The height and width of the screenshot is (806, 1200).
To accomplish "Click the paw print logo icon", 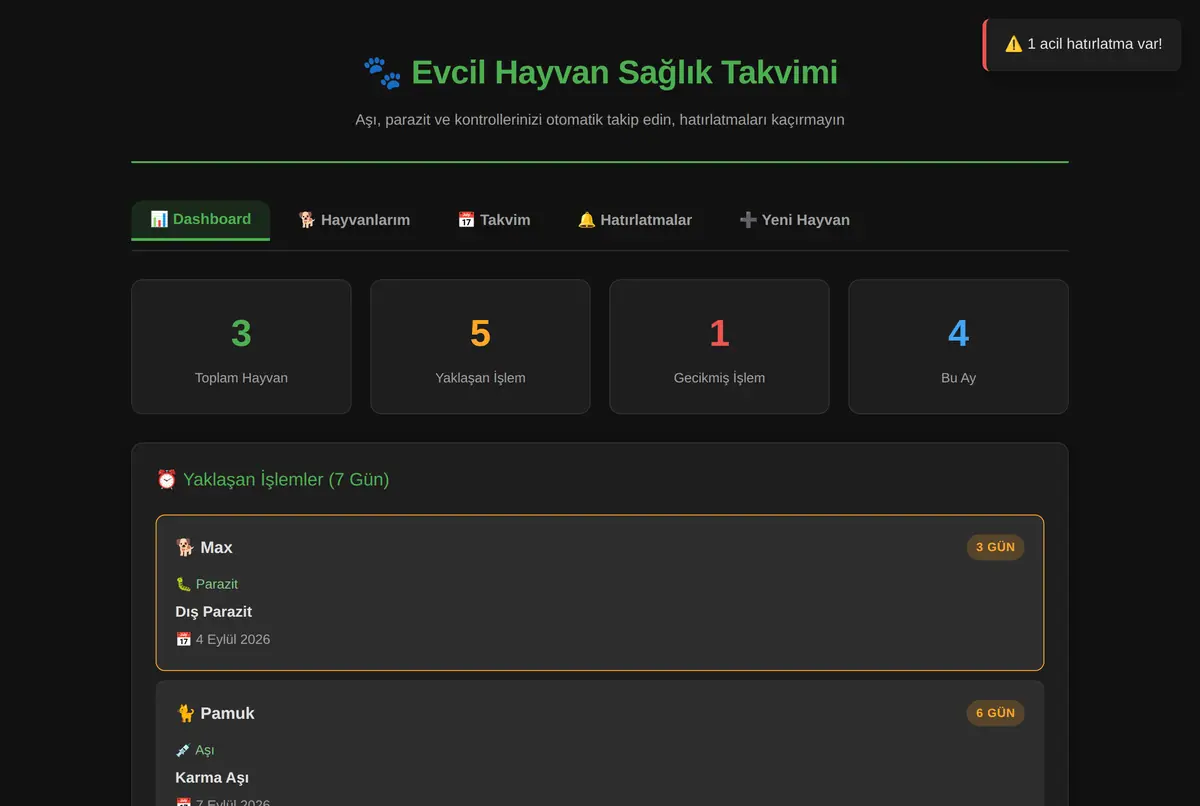I will click(382, 73).
